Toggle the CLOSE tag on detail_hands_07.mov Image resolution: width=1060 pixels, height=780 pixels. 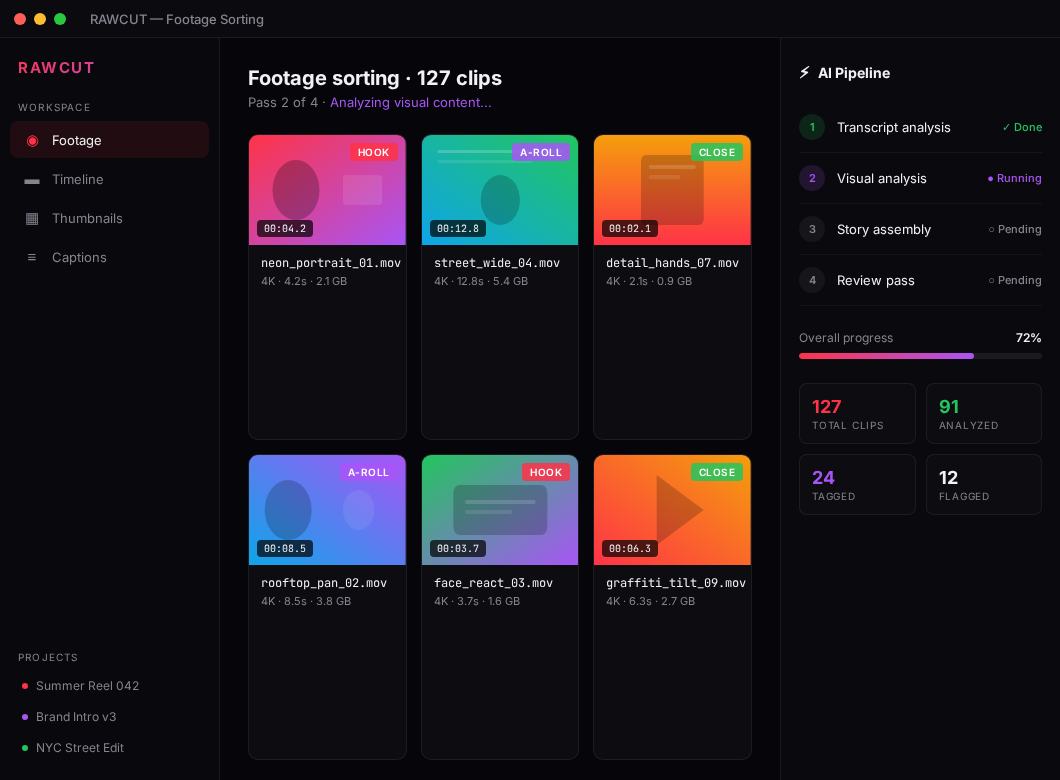pyautogui.click(x=717, y=152)
